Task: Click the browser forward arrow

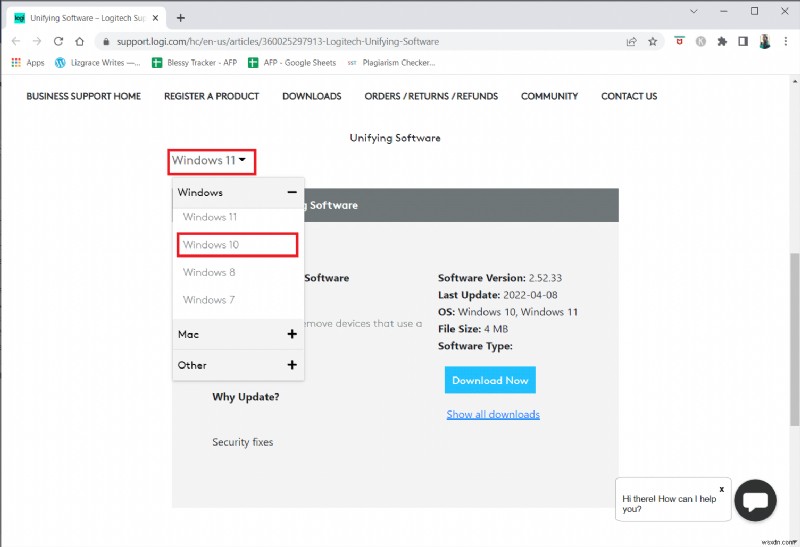Action: pyautogui.click(x=37, y=41)
